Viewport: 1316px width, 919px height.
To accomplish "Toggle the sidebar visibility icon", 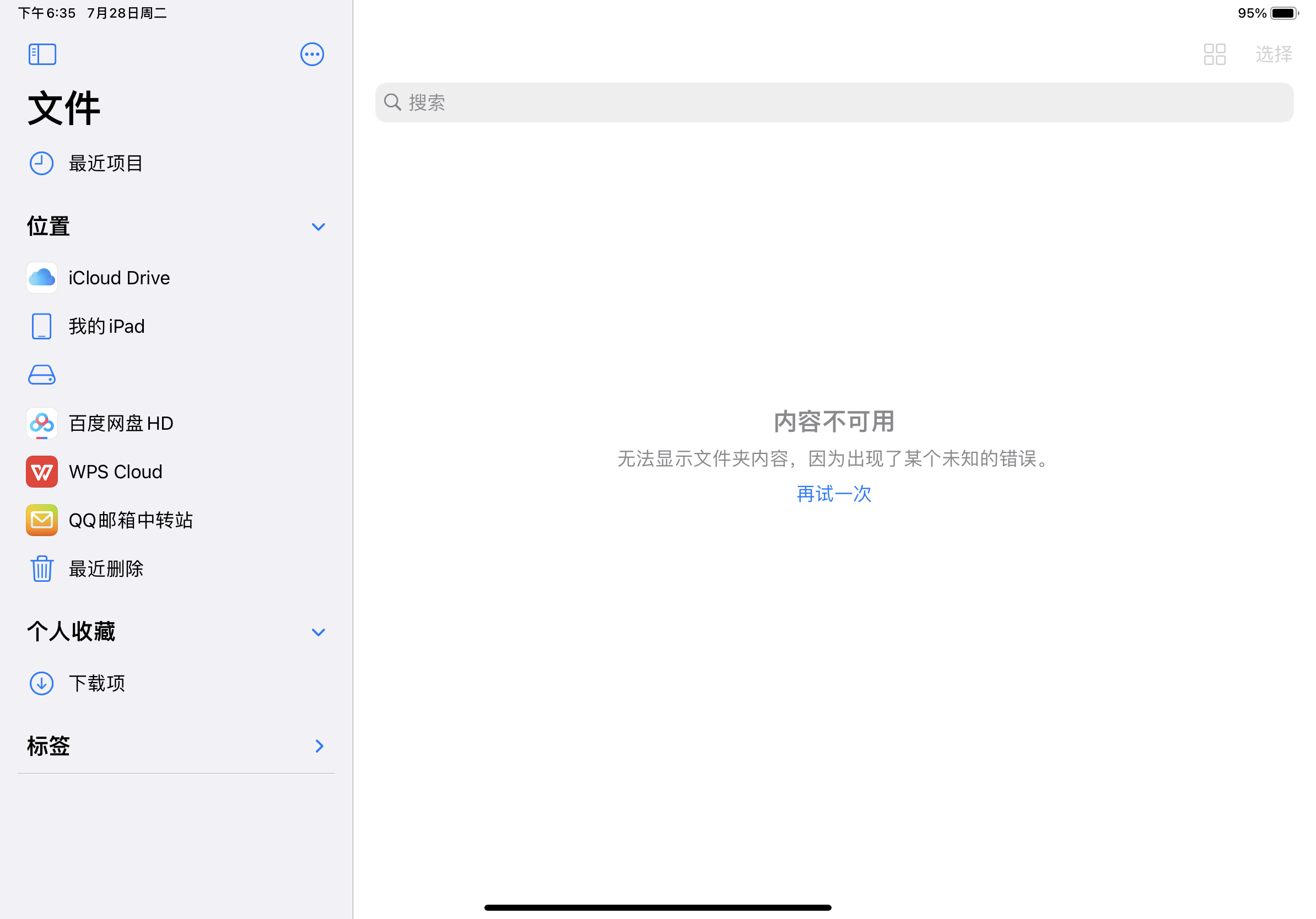I will pos(42,55).
